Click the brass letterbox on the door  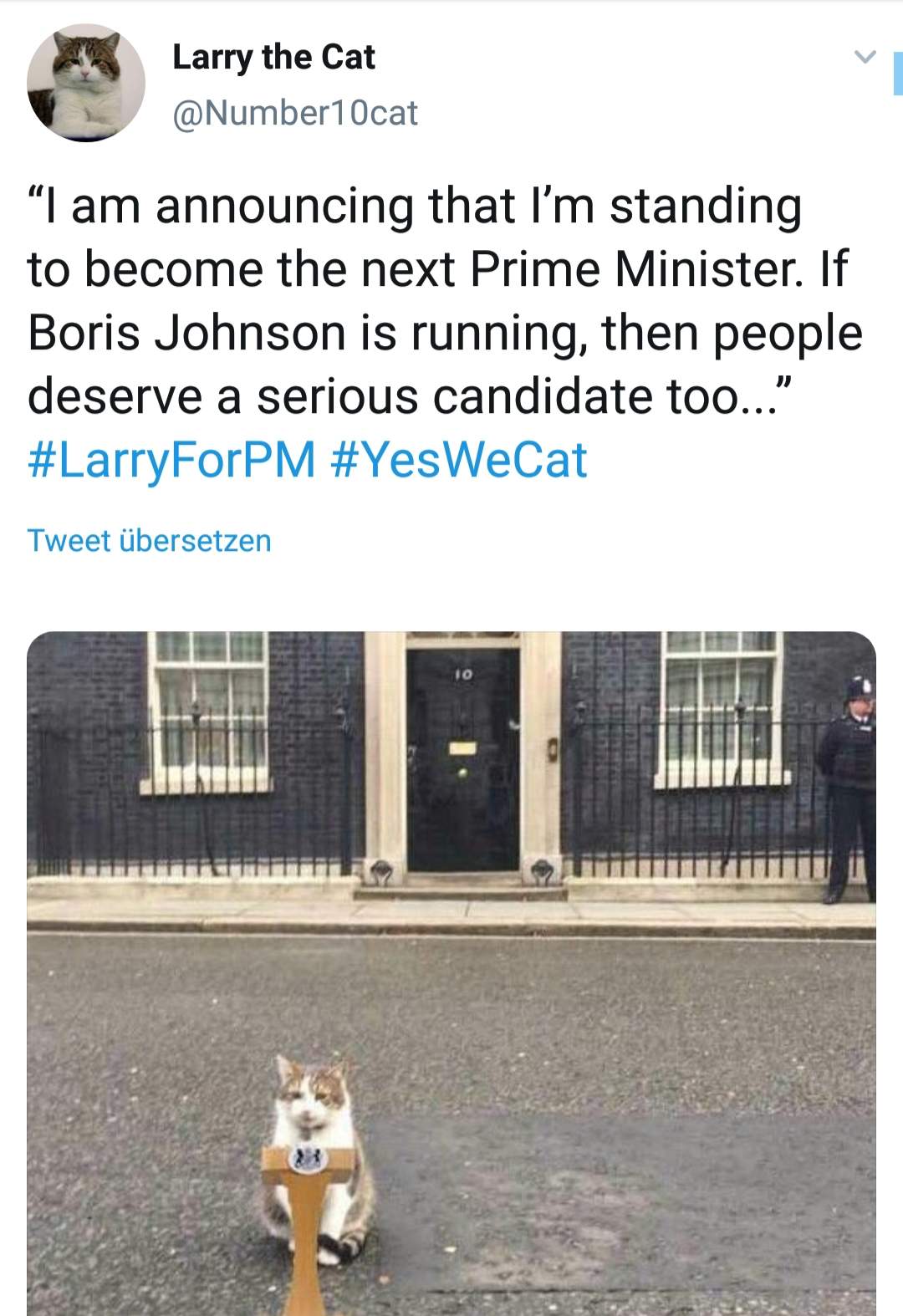(x=462, y=748)
